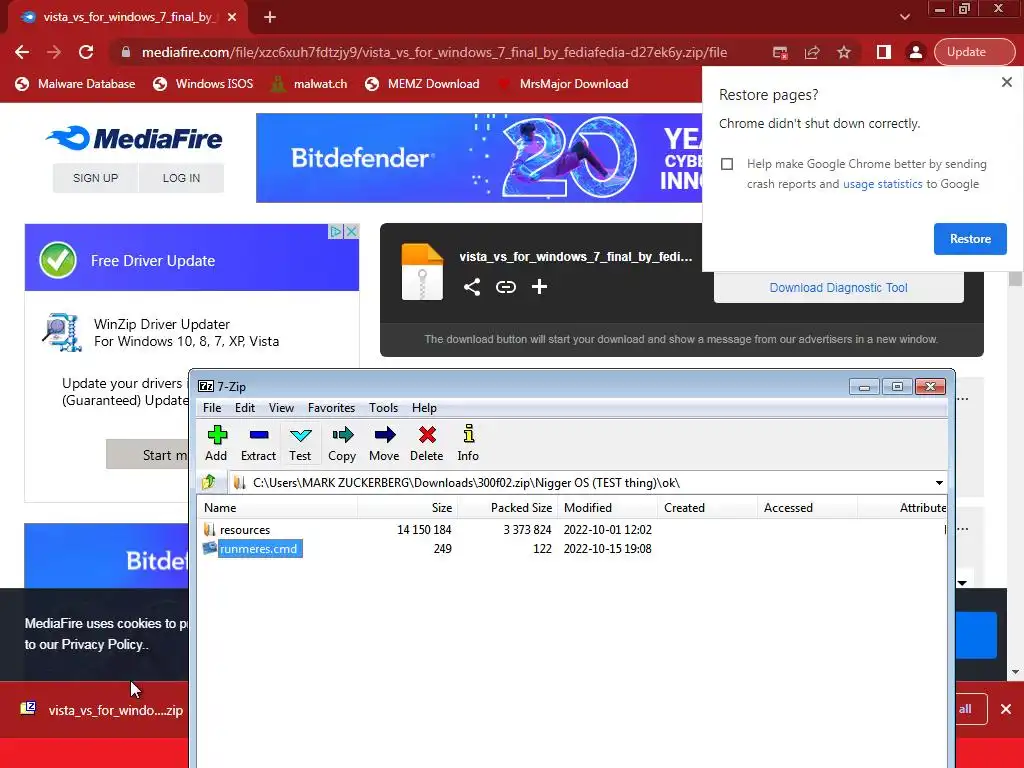Click the plus icon to save MediaFire file
This screenshot has width=1024, height=768.
(539, 287)
